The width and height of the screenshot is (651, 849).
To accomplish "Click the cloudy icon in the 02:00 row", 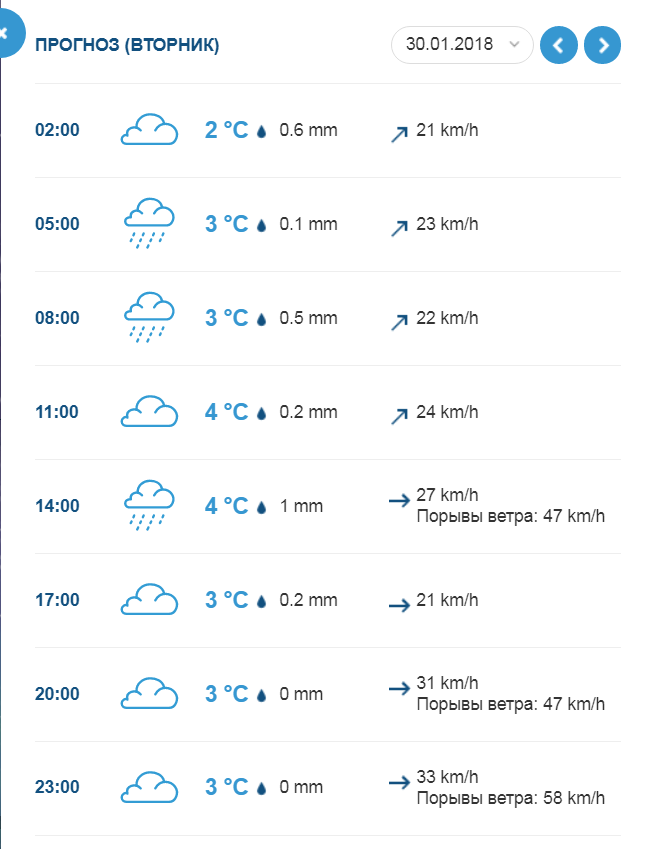I will [x=149, y=130].
